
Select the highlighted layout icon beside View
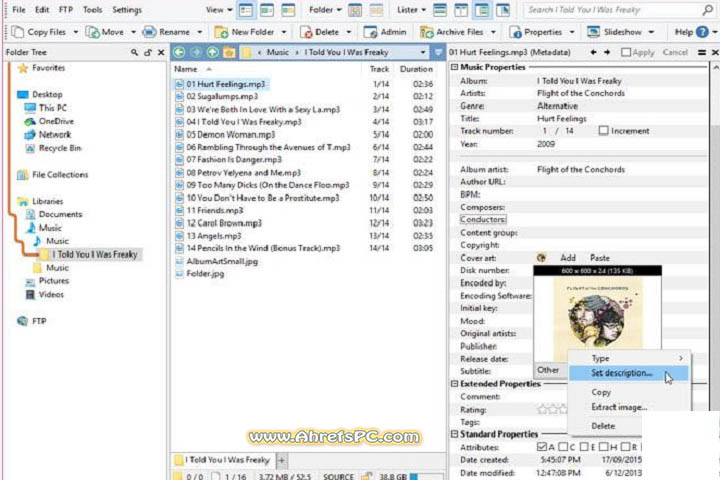pos(246,10)
